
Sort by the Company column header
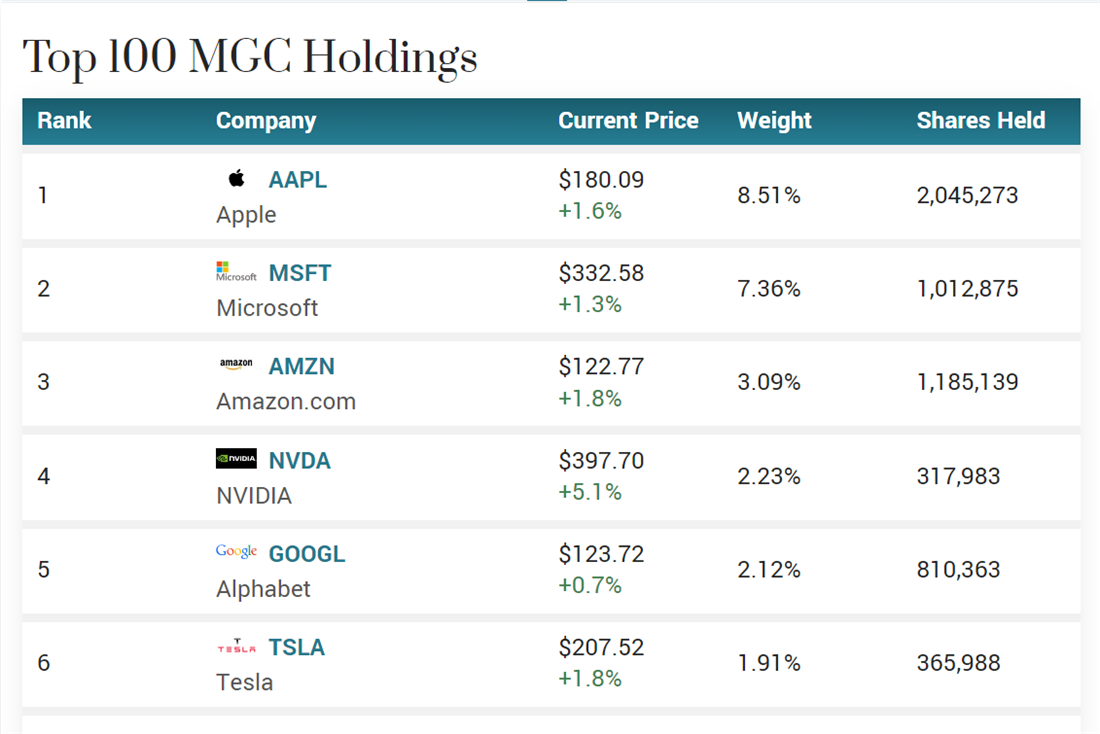pos(266,121)
